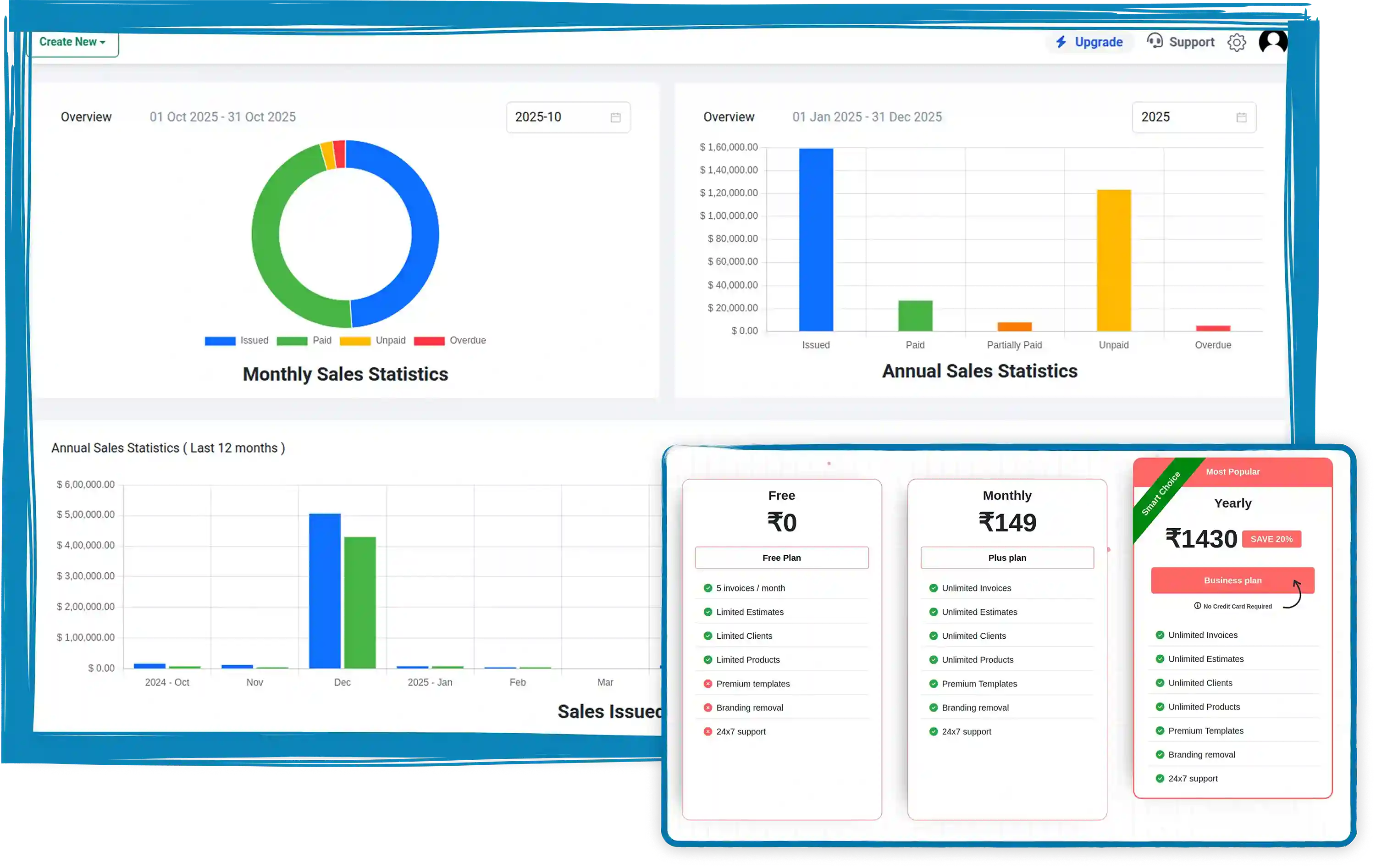The image size is (1376, 868).
Task: Click the profile avatar icon
Action: point(1273,42)
